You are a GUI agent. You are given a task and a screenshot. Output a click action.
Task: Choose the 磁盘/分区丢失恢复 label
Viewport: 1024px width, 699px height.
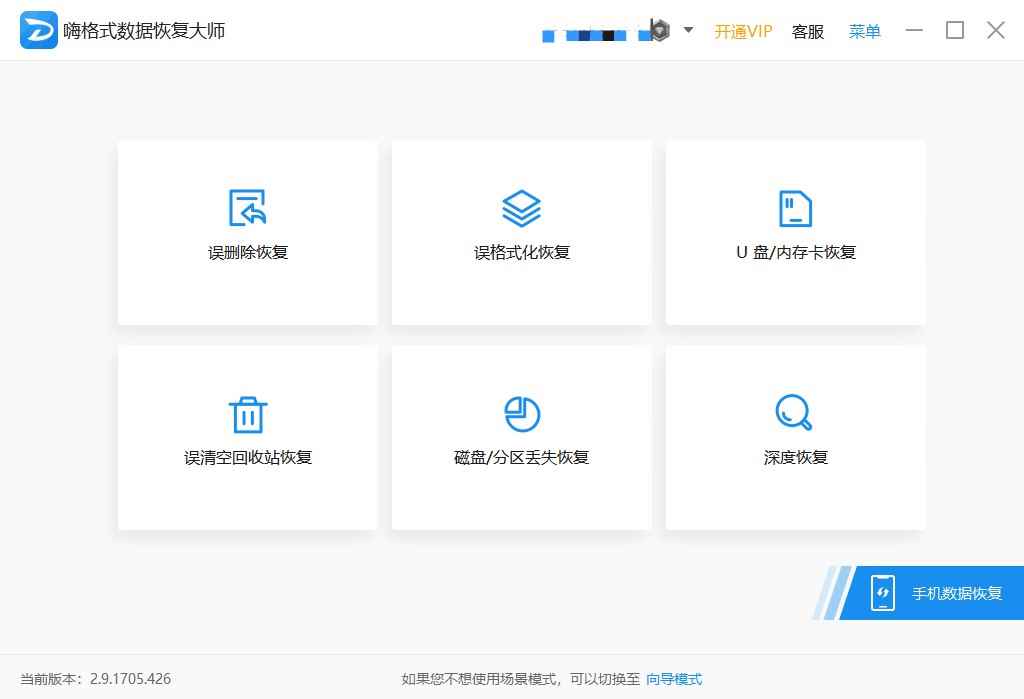pyautogui.click(x=521, y=457)
